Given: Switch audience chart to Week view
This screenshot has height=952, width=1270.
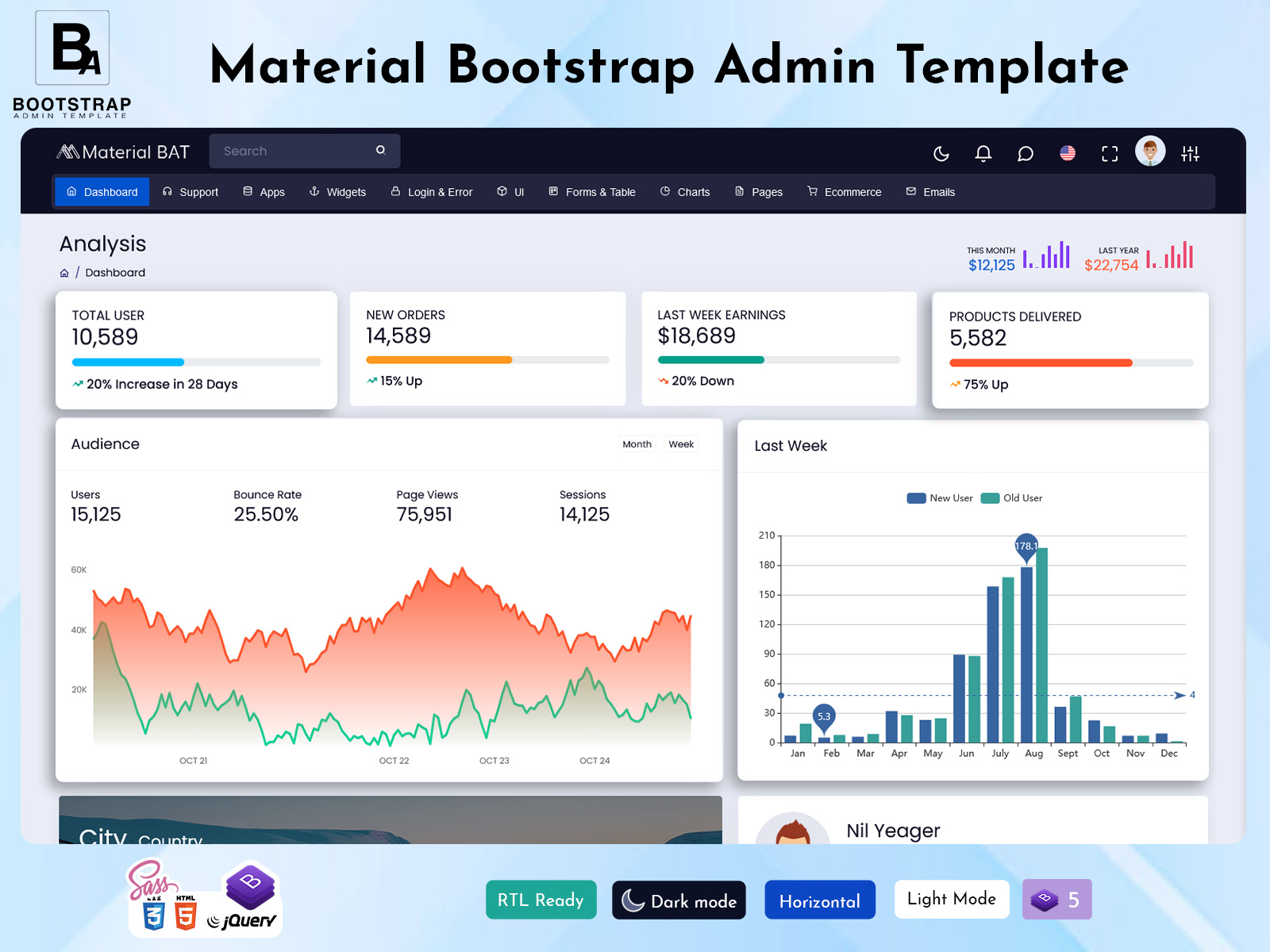Looking at the screenshot, I should click(680, 443).
